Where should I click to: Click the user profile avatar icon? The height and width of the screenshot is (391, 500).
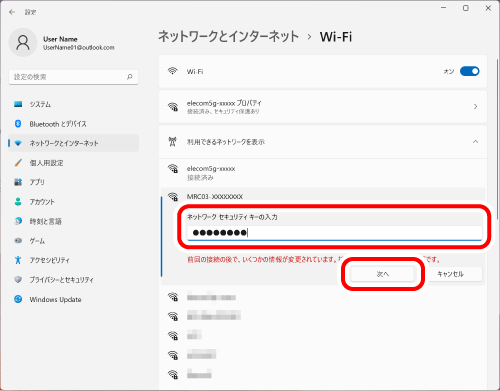[x=23, y=42]
